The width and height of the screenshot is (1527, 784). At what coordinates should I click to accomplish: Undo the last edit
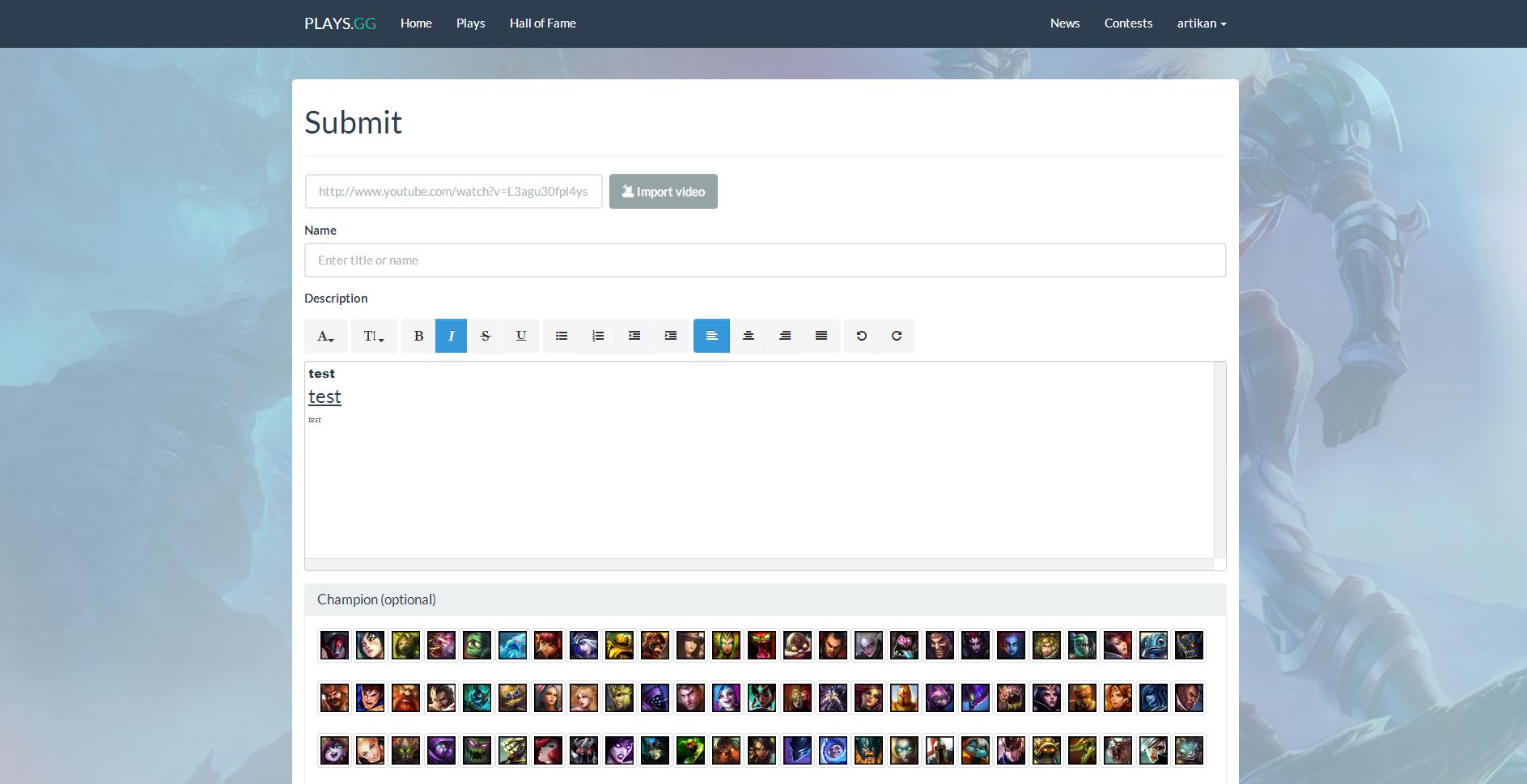pos(862,336)
